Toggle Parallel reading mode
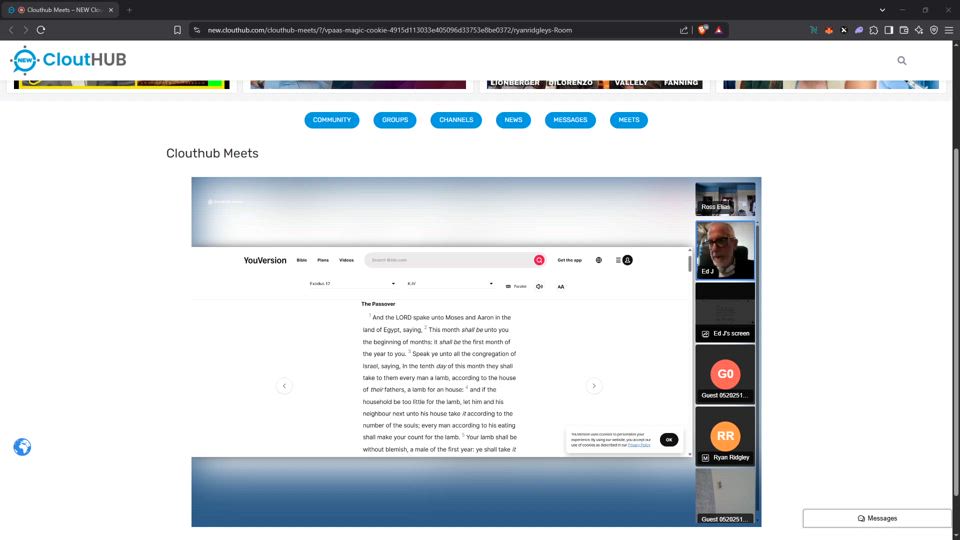The image size is (960, 540). 515,286
